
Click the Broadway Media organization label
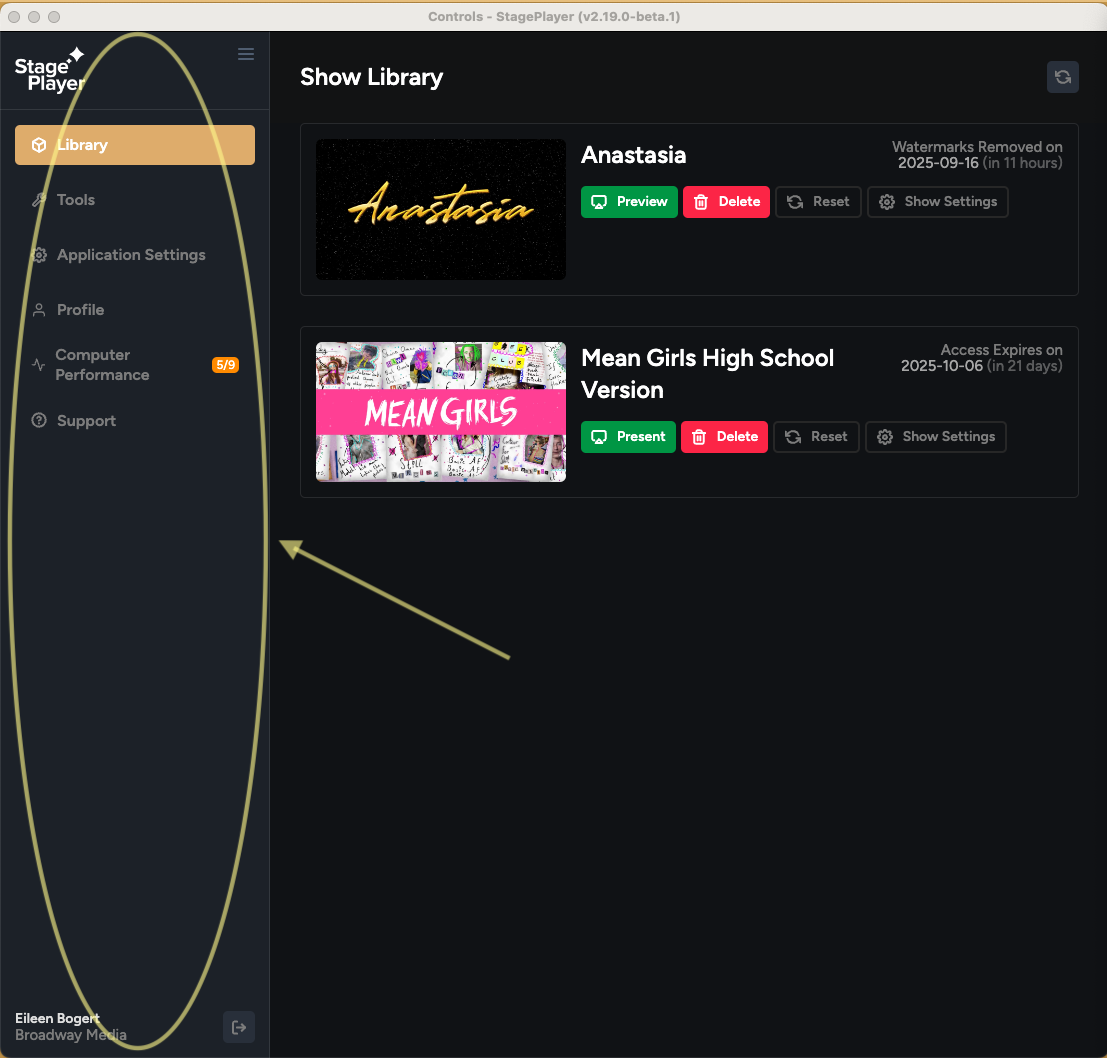pos(71,1035)
